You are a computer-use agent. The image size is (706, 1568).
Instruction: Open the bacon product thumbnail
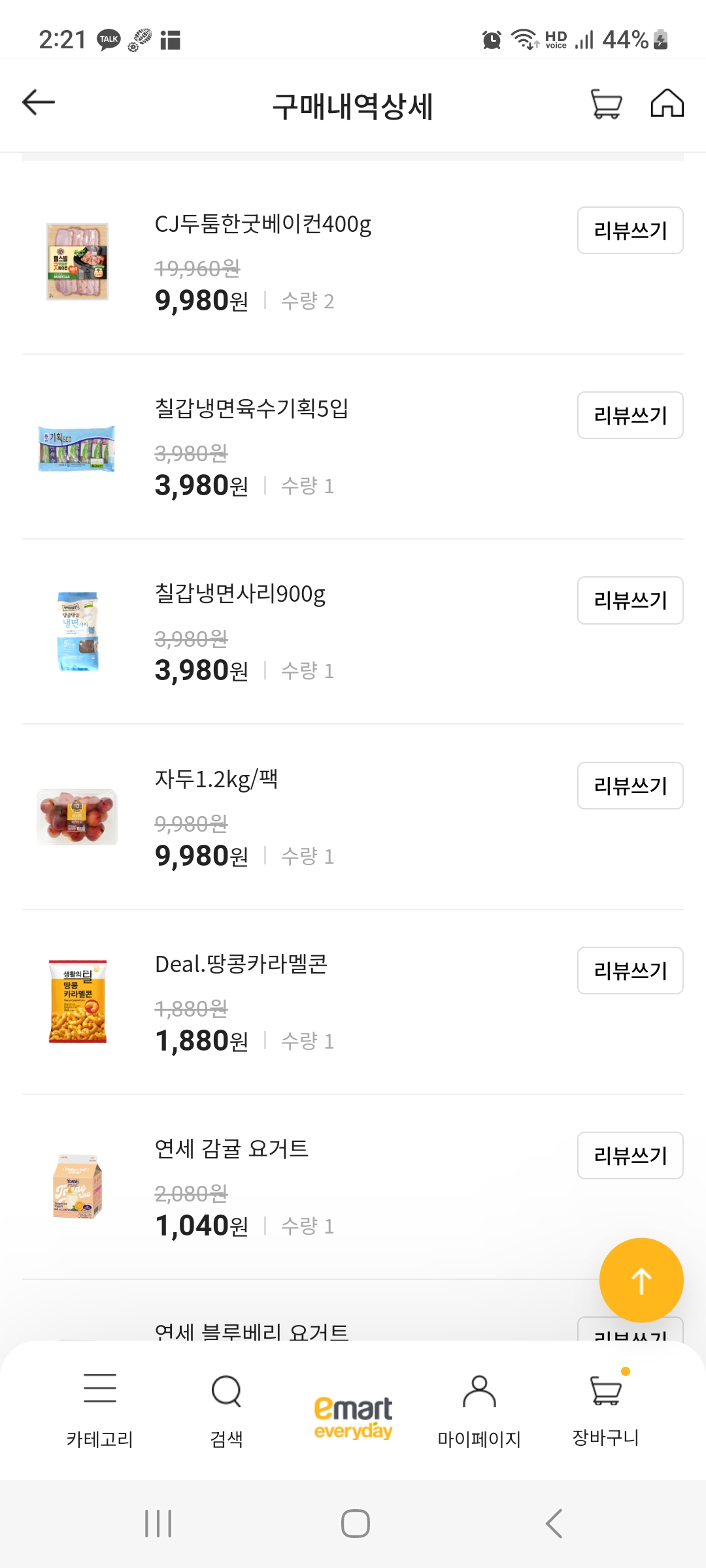click(77, 261)
